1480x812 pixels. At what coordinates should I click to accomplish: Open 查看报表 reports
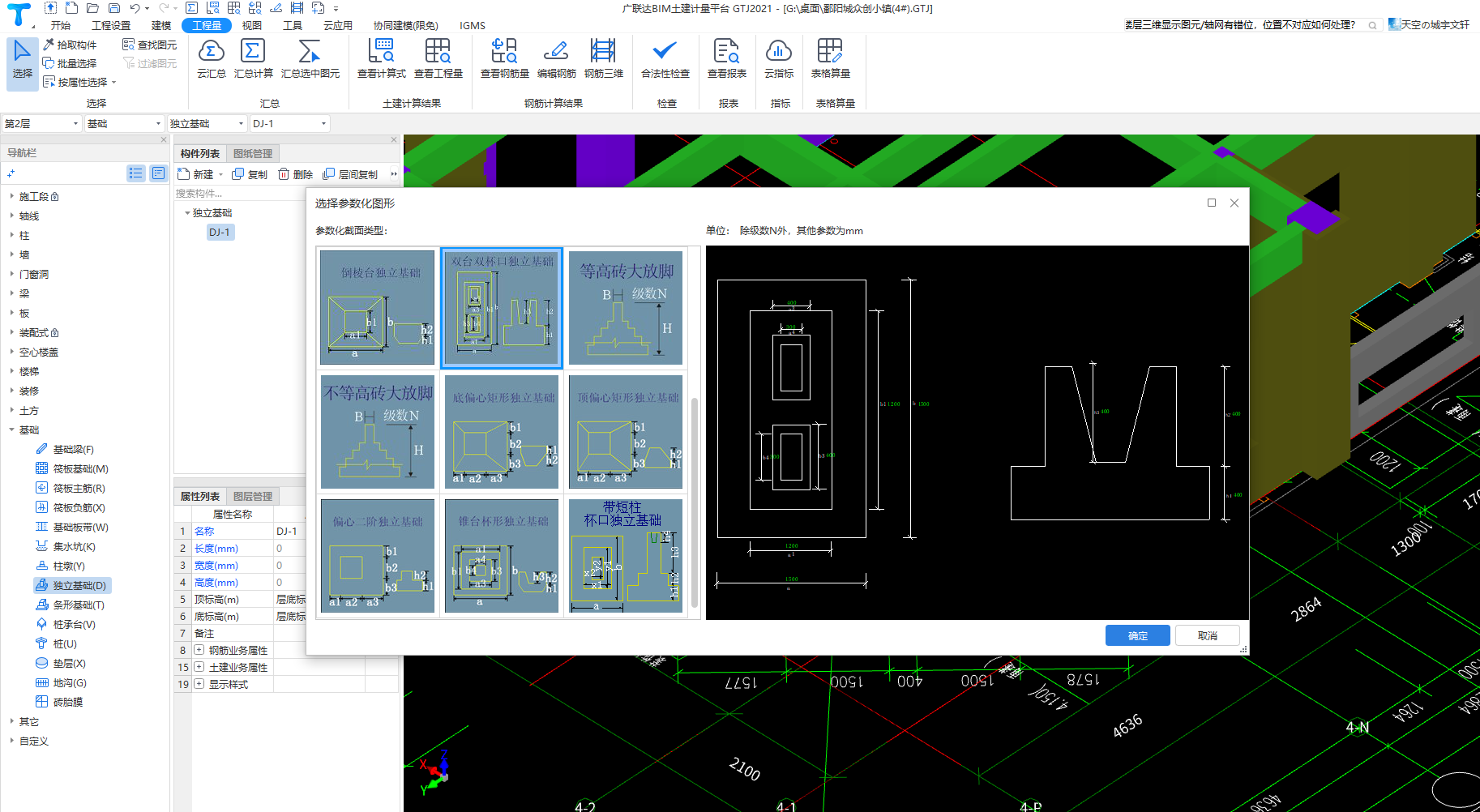click(x=726, y=58)
